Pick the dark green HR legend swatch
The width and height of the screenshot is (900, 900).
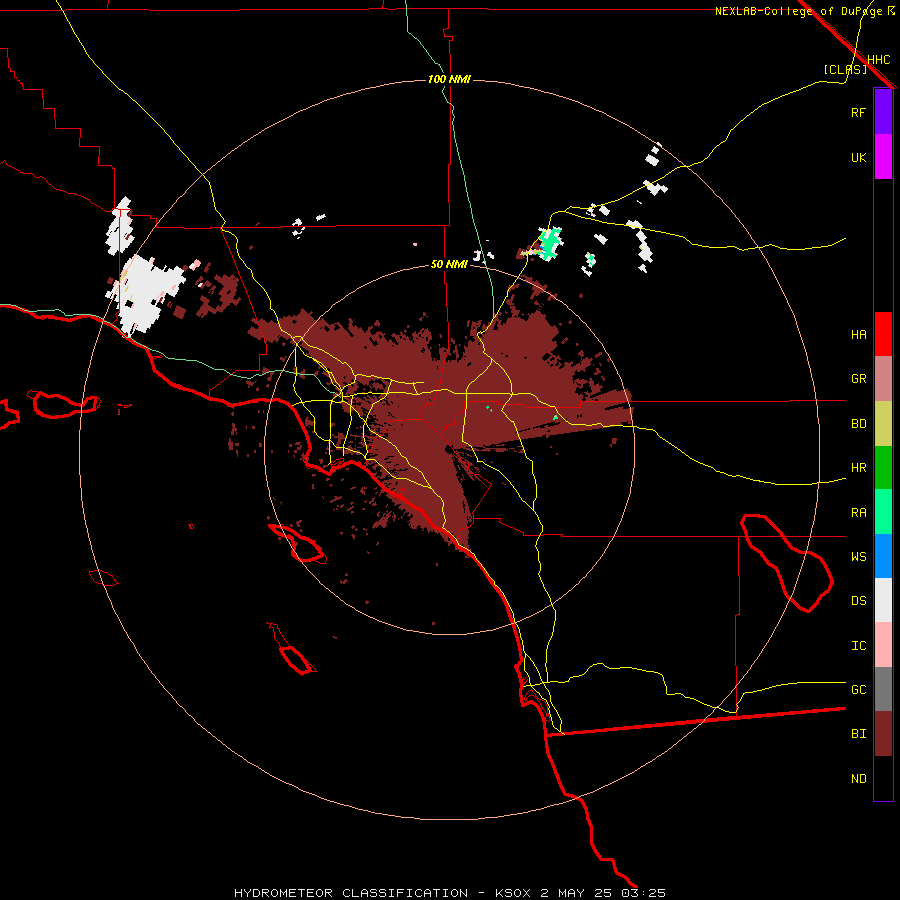883,468
